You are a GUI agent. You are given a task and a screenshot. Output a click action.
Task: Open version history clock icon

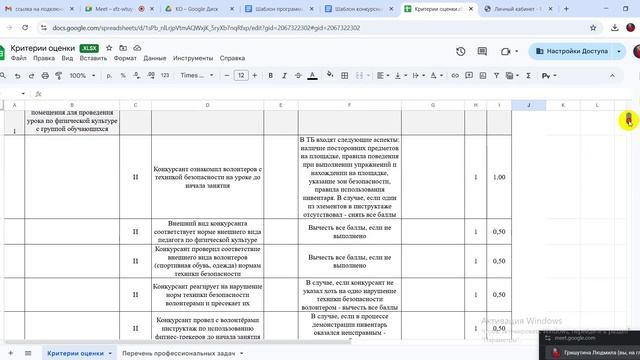(460, 51)
